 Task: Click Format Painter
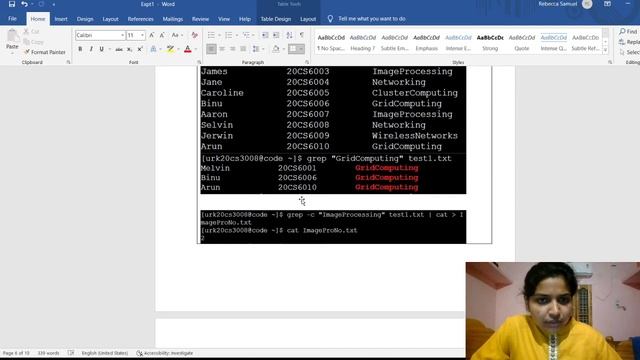(x=44, y=52)
